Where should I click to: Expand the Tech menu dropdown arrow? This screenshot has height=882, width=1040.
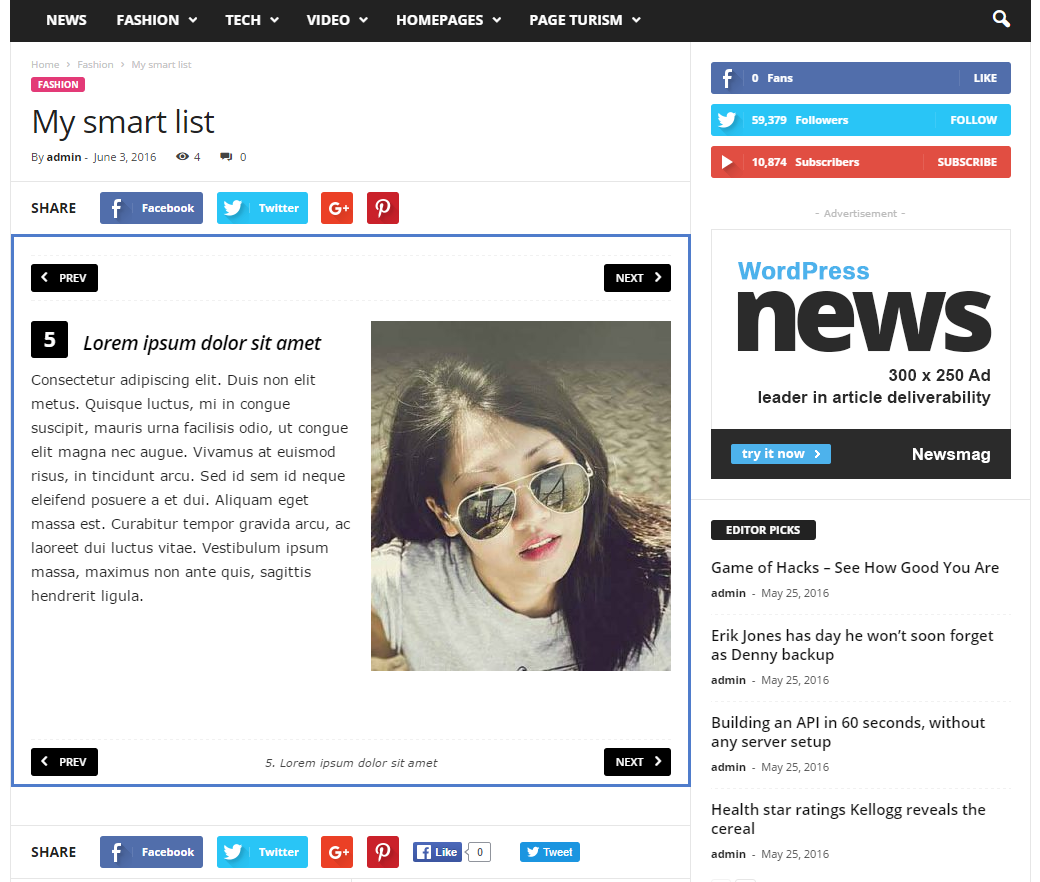pos(275,20)
